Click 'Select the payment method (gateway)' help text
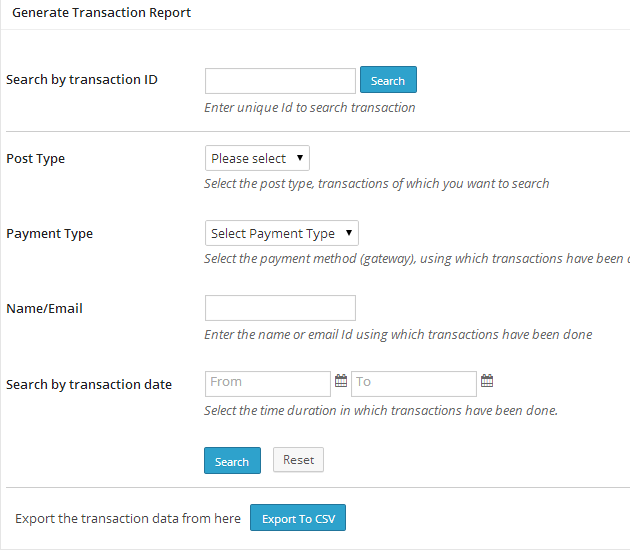630x550 pixels. pos(417,259)
